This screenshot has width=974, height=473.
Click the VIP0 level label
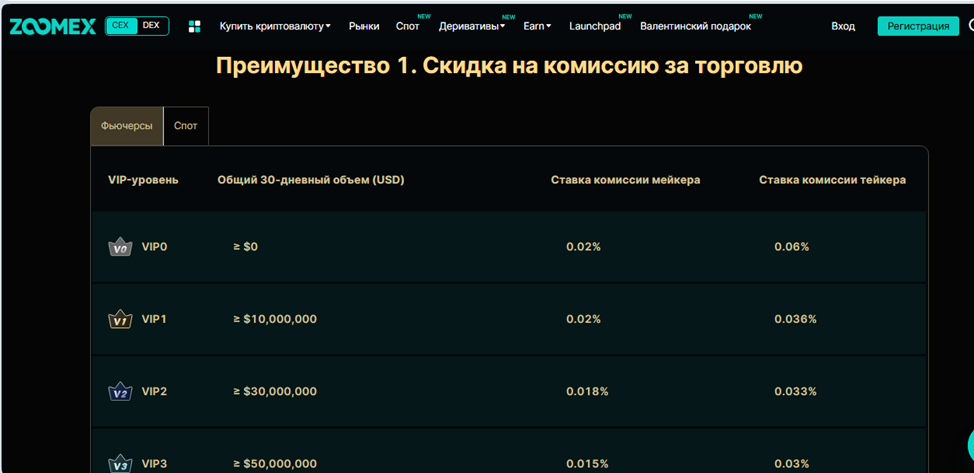click(x=155, y=247)
